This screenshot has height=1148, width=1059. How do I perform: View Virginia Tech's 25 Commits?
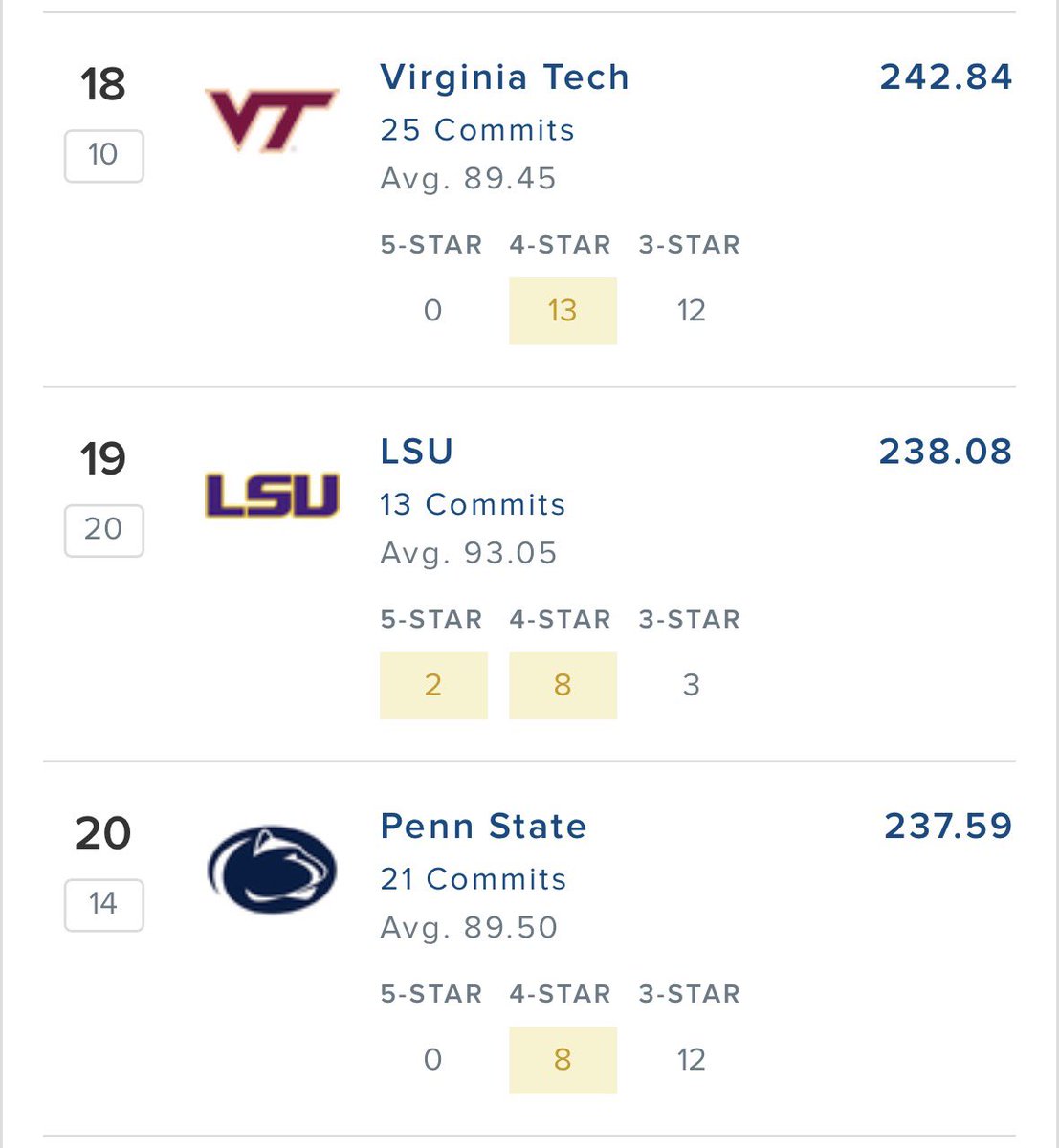pos(477,130)
